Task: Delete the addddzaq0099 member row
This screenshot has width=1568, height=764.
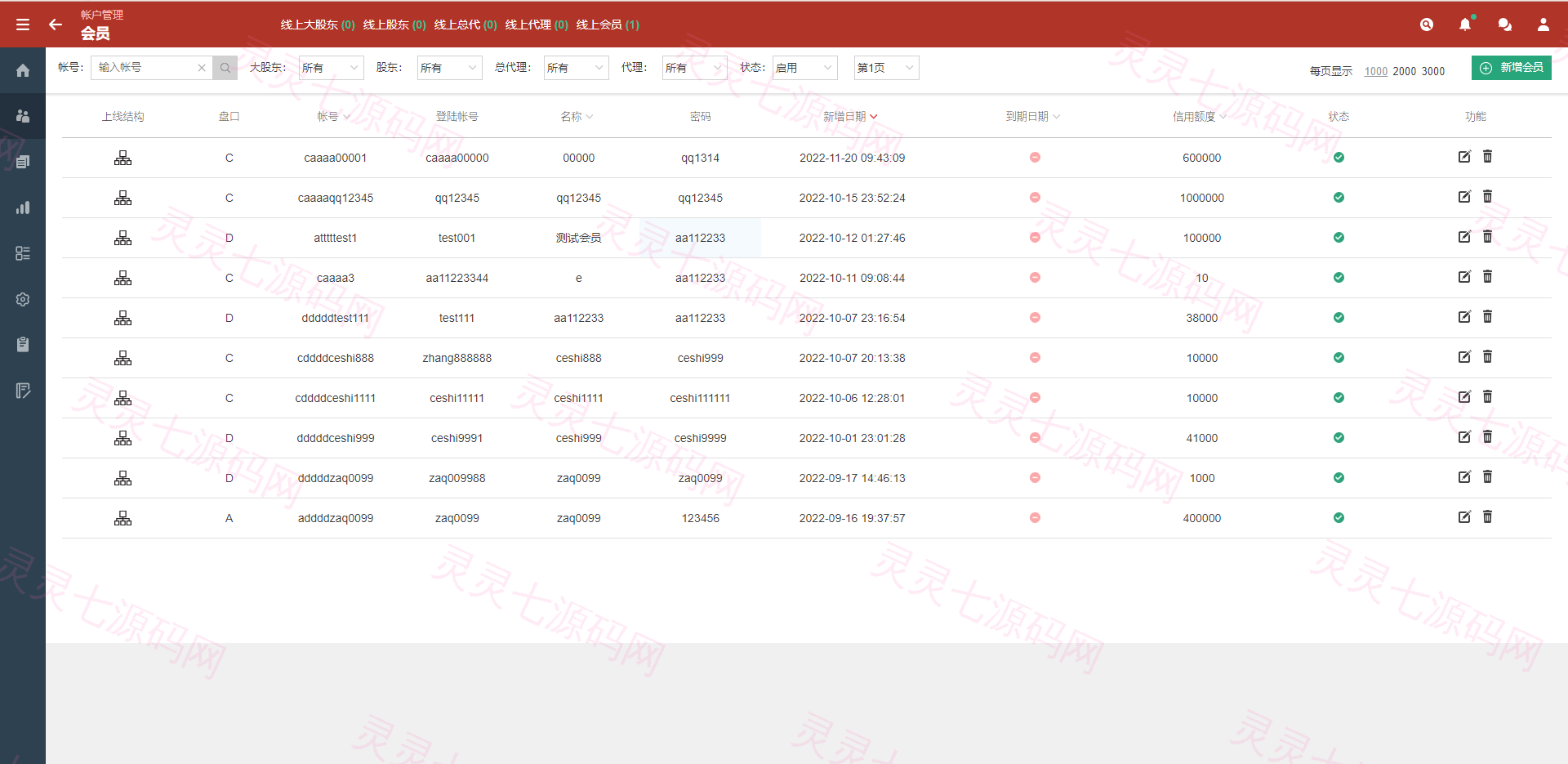Action: tap(1487, 516)
